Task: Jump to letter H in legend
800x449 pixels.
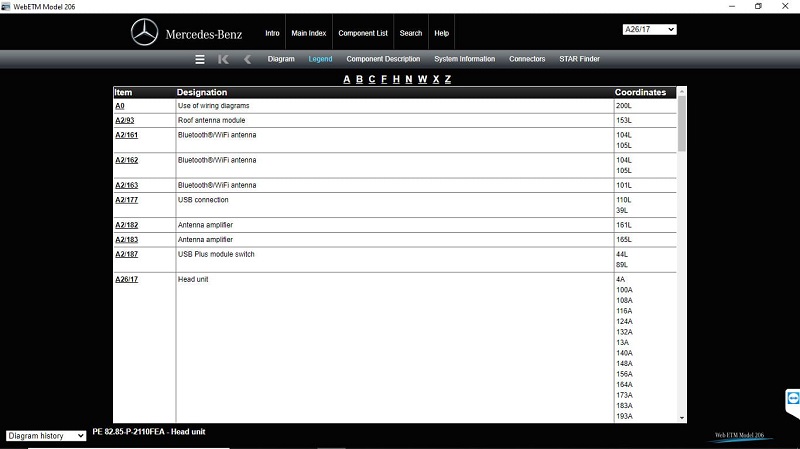Action: pos(396,79)
